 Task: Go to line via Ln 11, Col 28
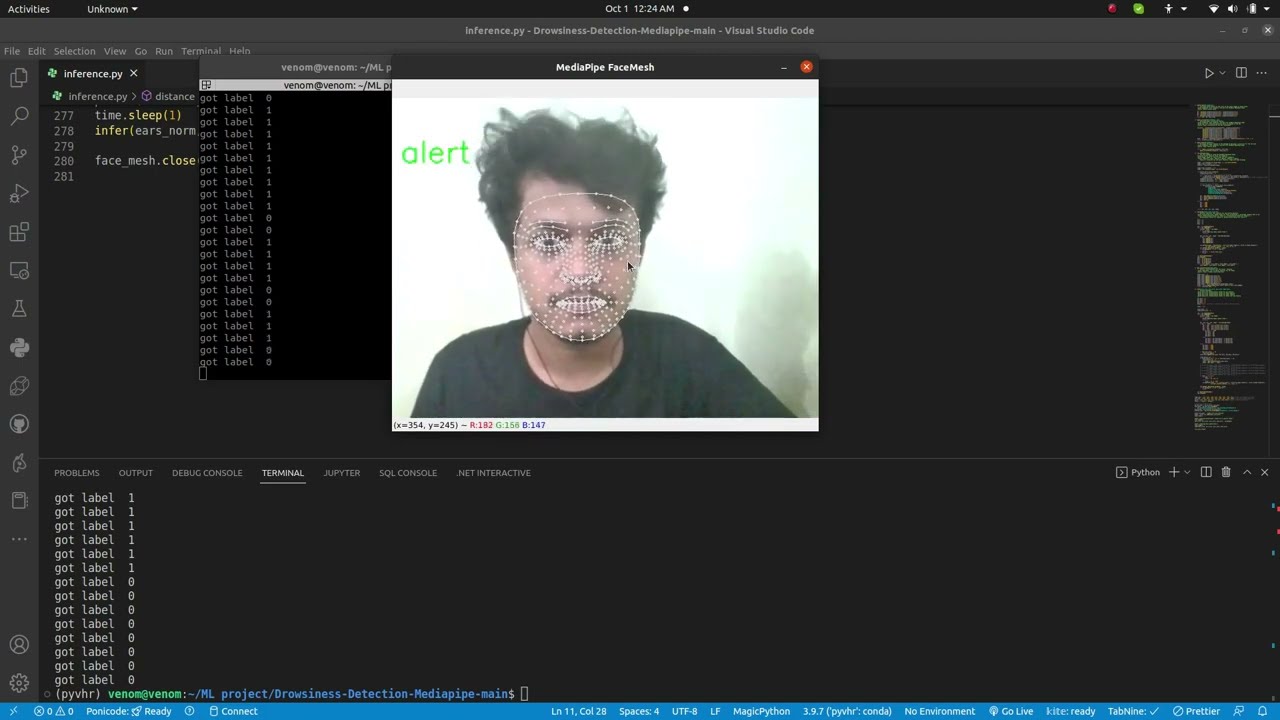point(578,711)
